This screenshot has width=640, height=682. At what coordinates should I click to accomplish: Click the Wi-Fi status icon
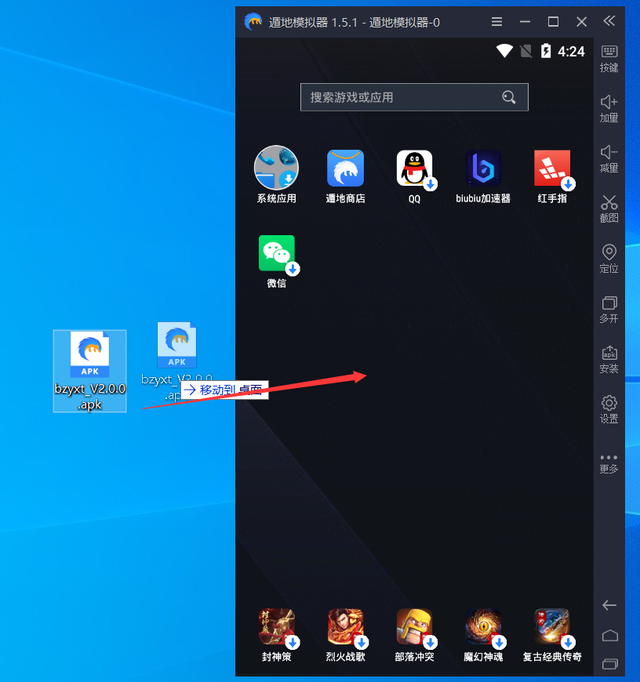[505, 51]
